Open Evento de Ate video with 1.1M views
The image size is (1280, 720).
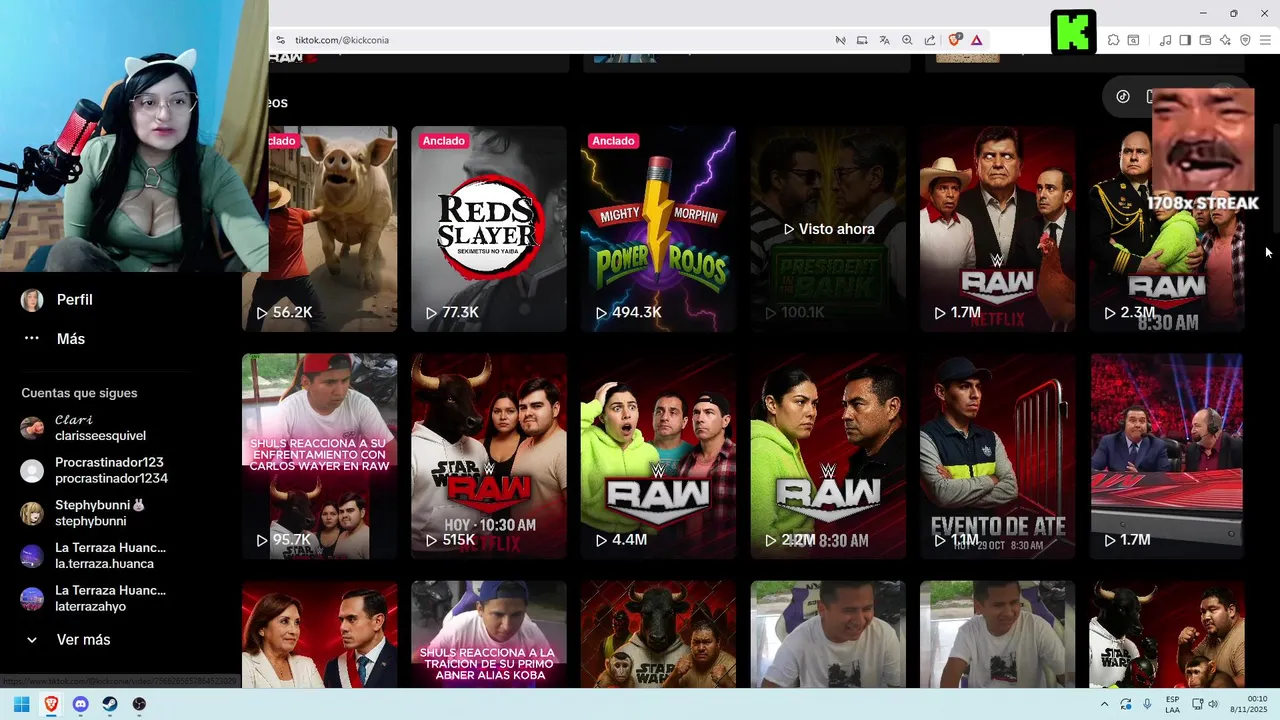[997, 456]
